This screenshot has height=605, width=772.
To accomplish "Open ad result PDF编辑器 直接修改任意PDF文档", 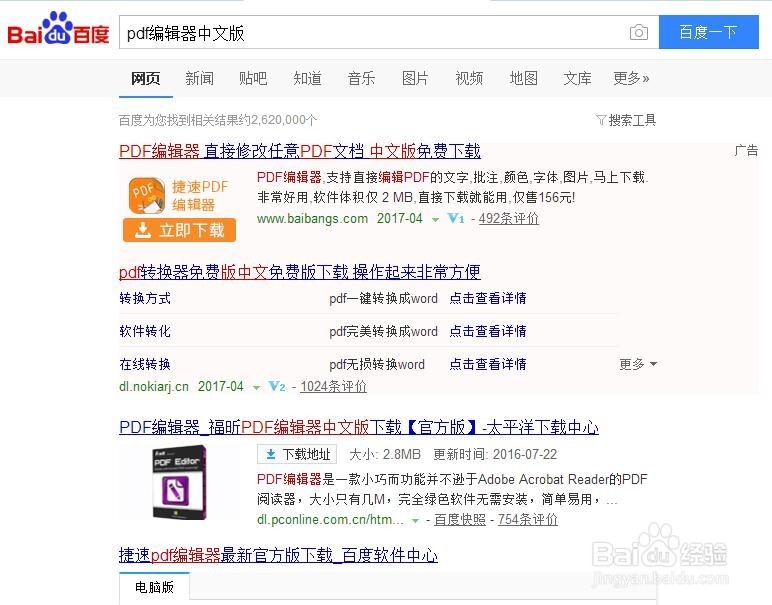I will pos(300,151).
